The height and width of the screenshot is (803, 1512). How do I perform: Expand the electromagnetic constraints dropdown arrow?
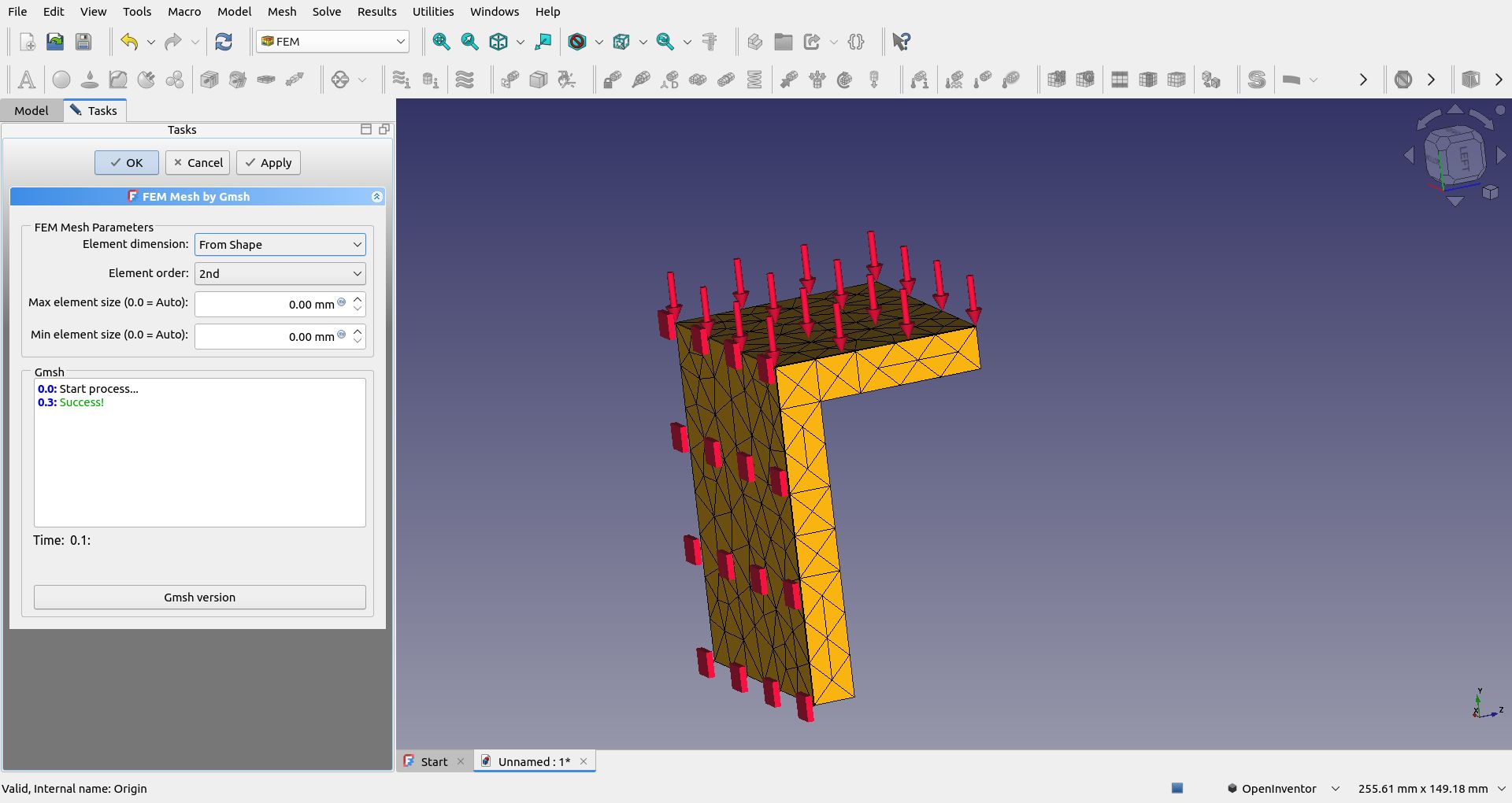(362, 80)
